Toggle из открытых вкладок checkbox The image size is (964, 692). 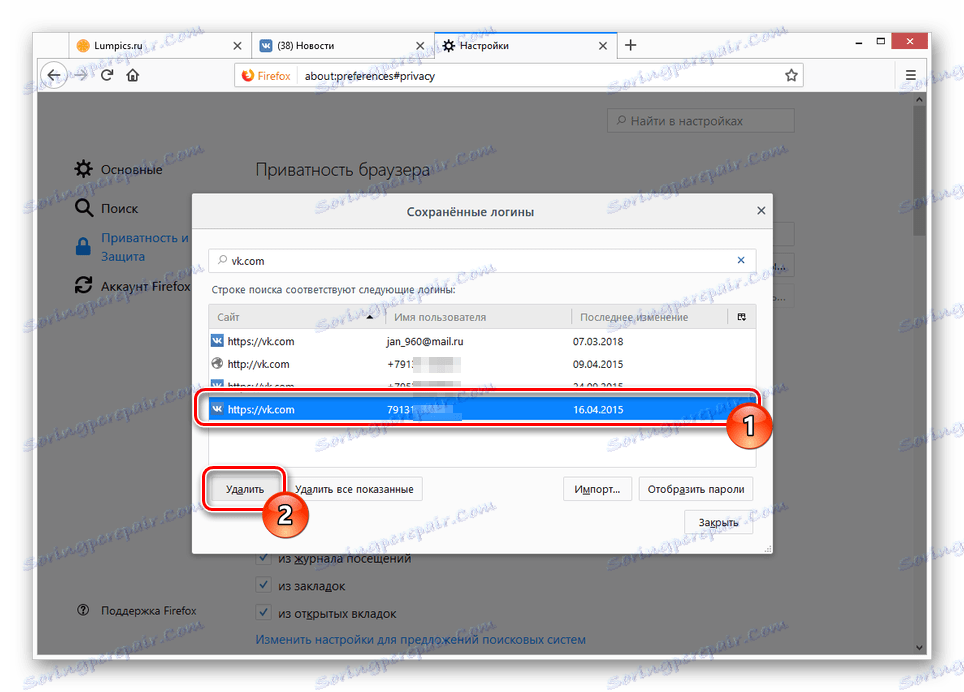[263, 613]
